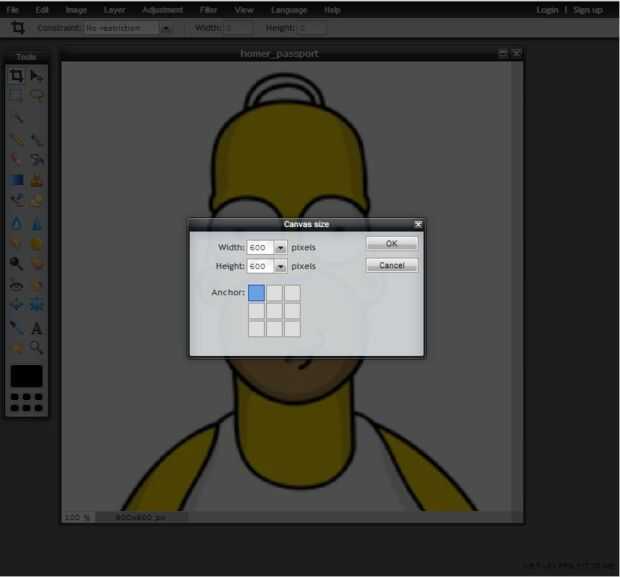Cancel the Canvas size dialog
Viewport: 620px width, 577px height.
[x=392, y=265]
